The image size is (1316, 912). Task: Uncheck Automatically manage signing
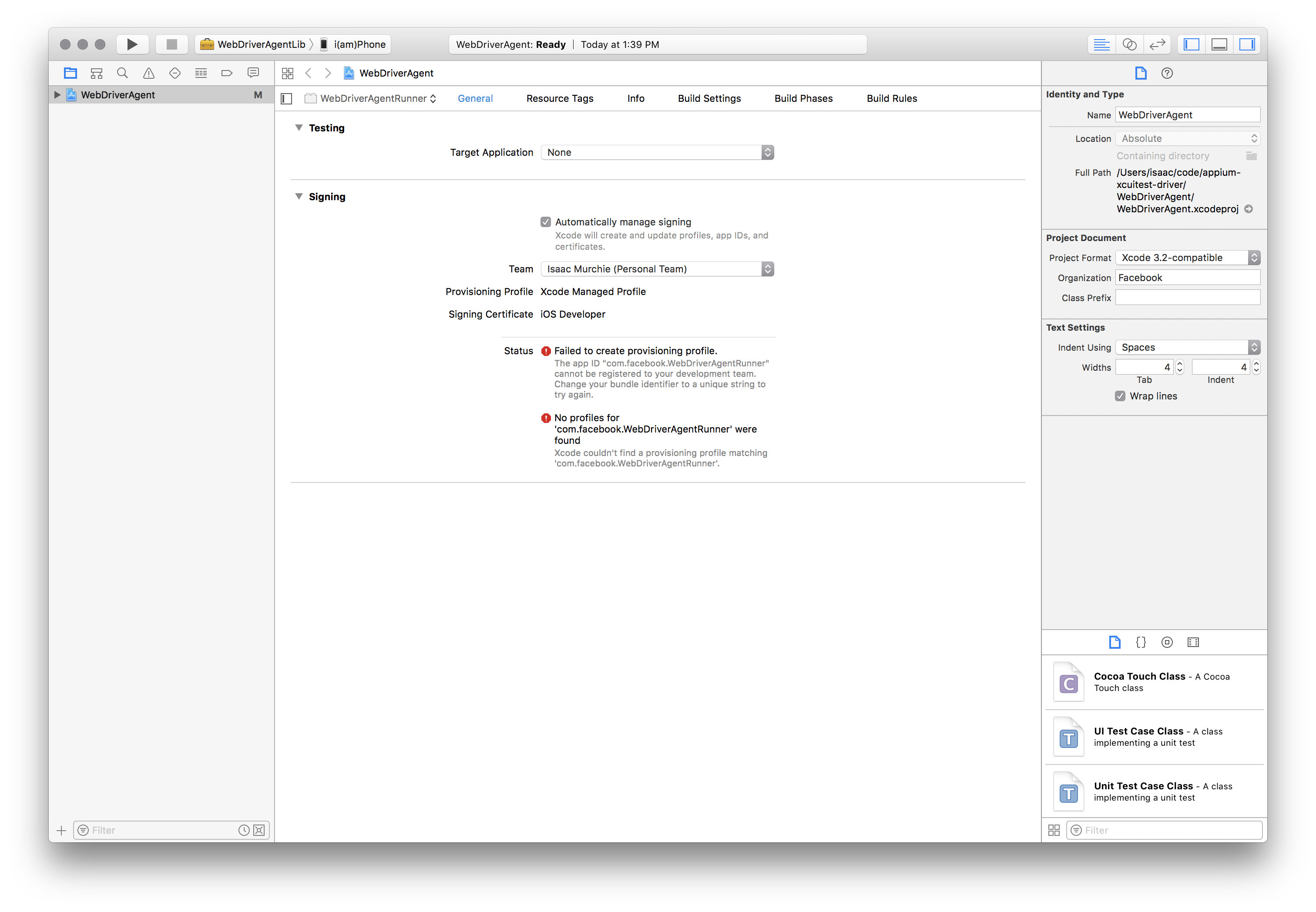click(x=546, y=222)
